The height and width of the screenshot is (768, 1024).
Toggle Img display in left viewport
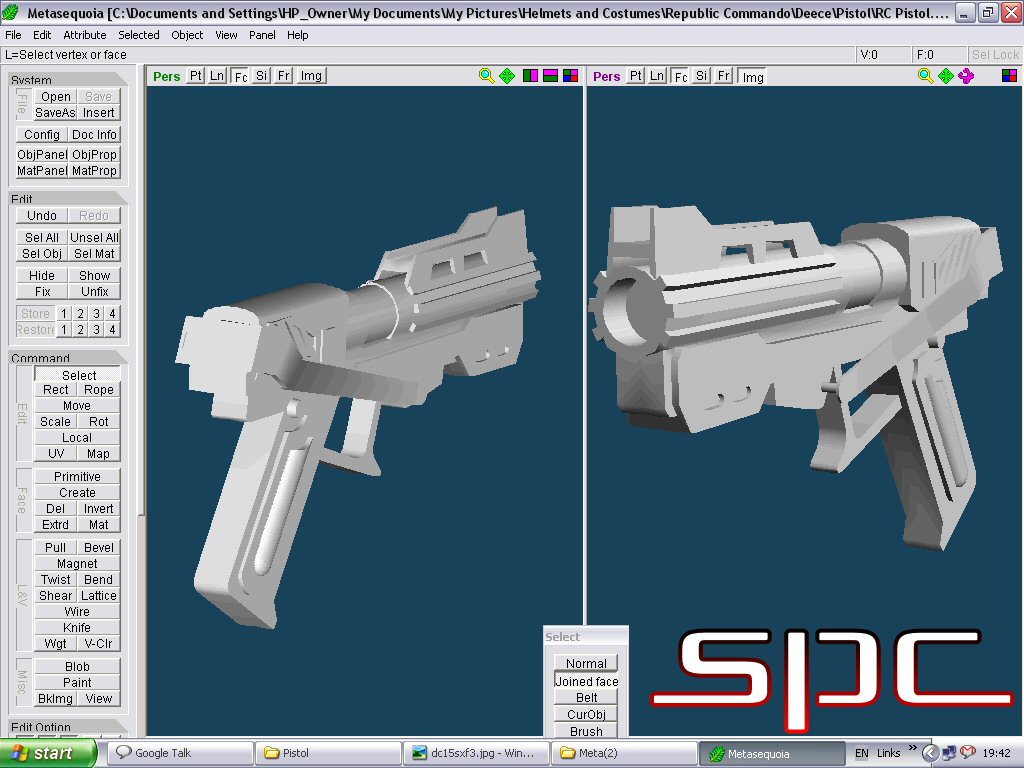[x=311, y=76]
